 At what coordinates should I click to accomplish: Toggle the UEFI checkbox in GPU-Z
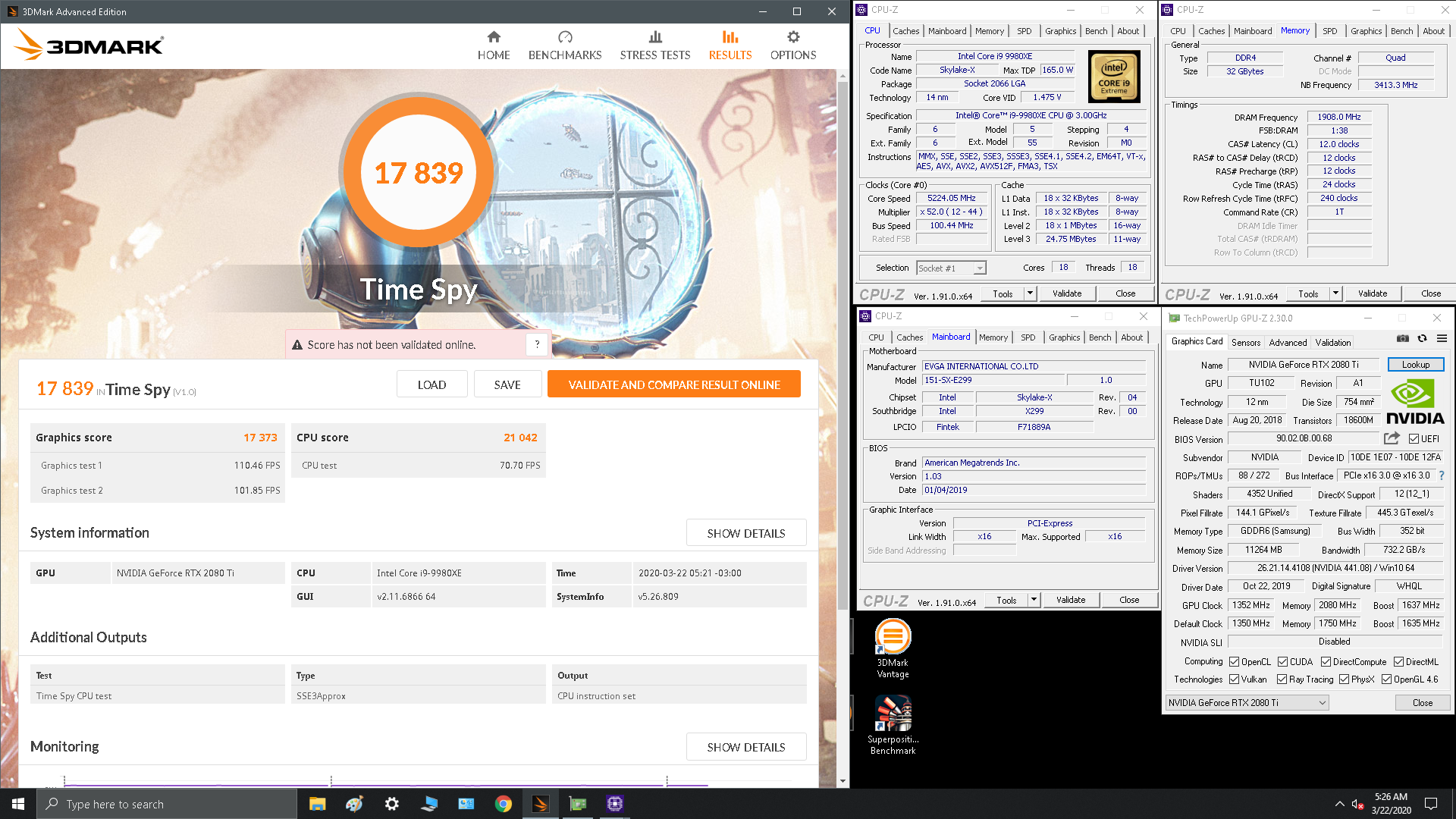coord(1414,439)
